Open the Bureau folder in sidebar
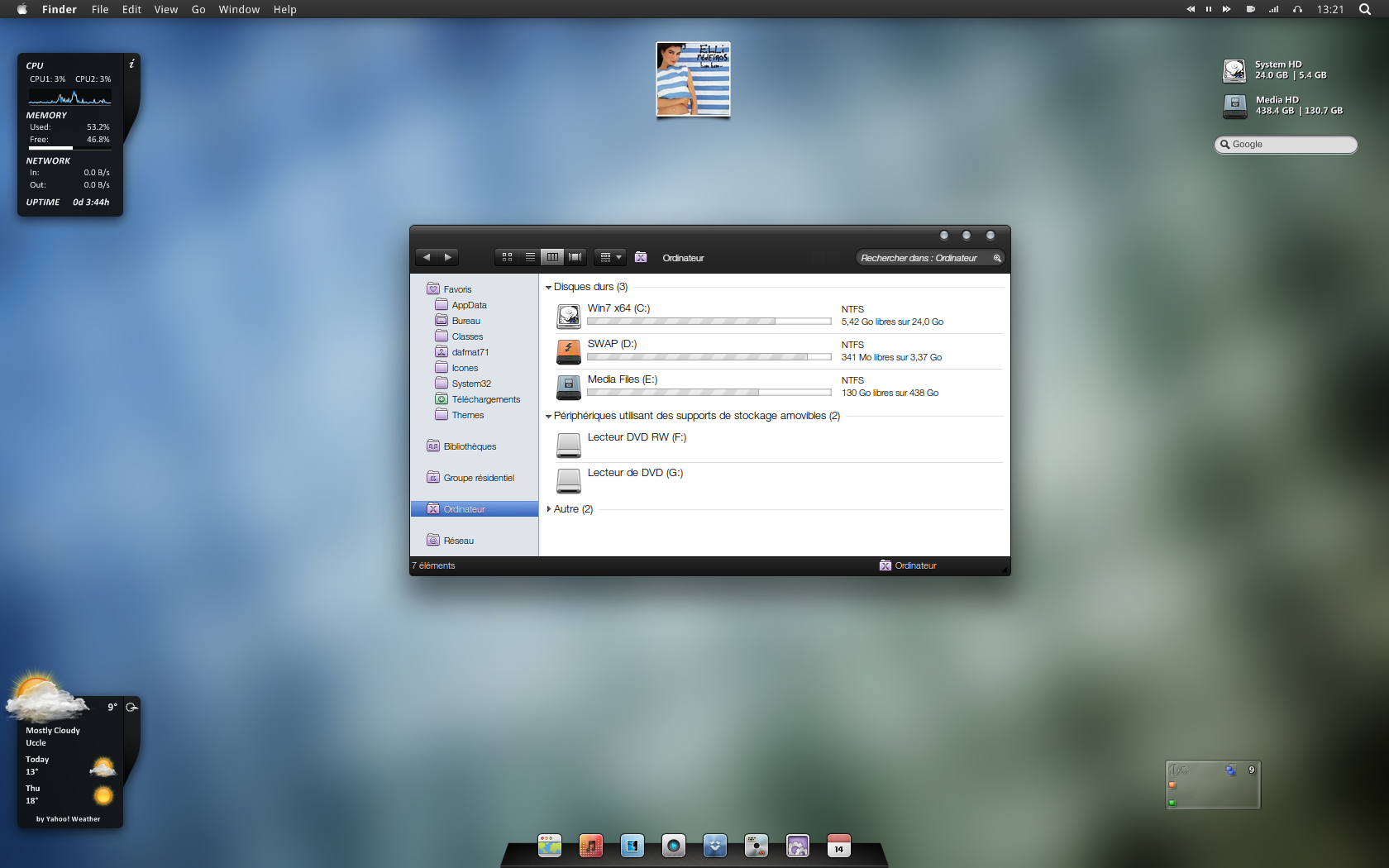 pyautogui.click(x=457, y=321)
